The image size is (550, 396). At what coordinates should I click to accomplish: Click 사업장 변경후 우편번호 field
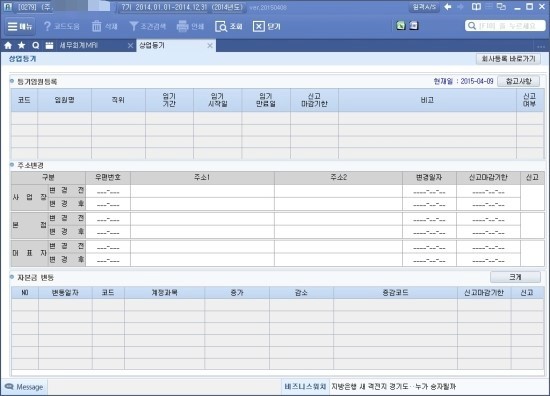(x=108, y=204)
